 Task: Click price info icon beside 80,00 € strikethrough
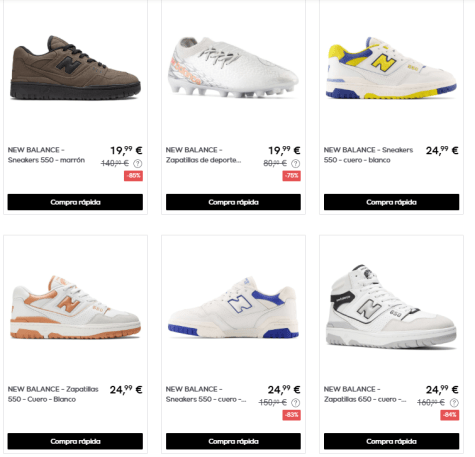pos(296,164)
